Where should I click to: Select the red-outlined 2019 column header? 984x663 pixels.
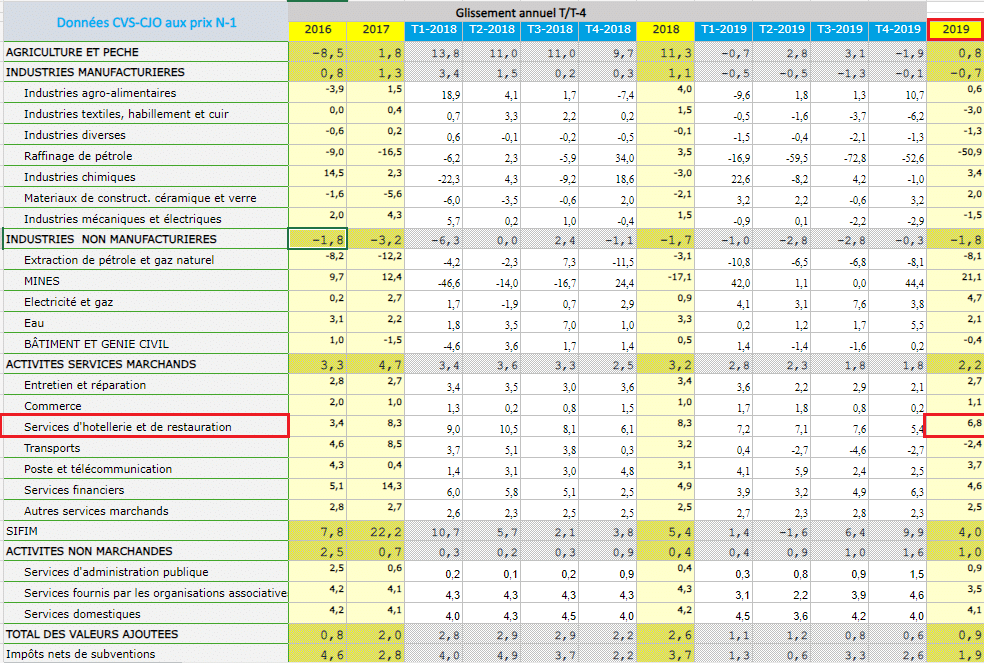pos(955,30)
